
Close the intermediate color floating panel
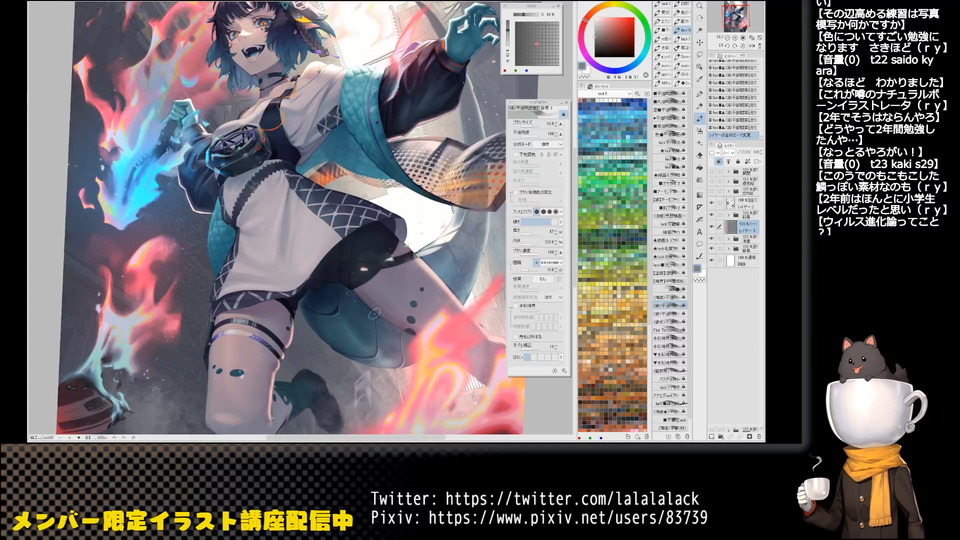(559, 6)
